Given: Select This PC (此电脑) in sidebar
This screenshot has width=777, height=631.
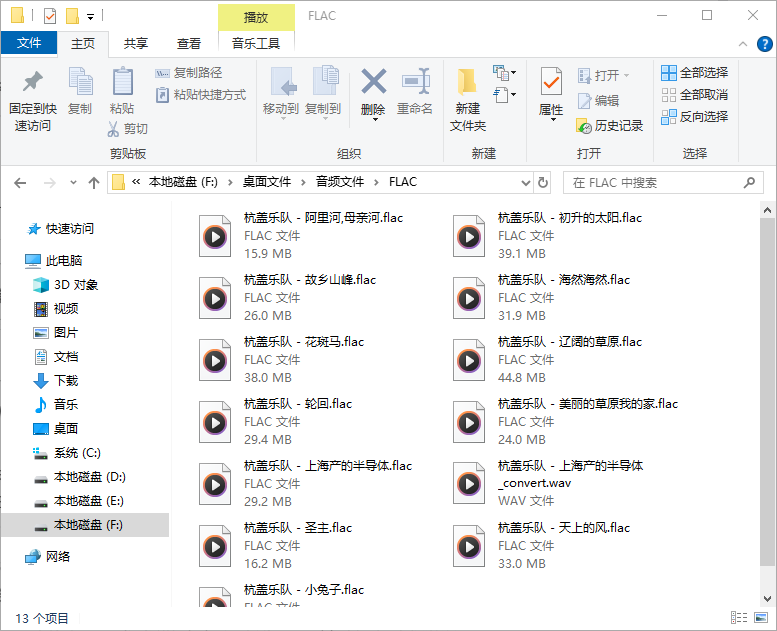Looking at the screenshot, I should [54, 260].
